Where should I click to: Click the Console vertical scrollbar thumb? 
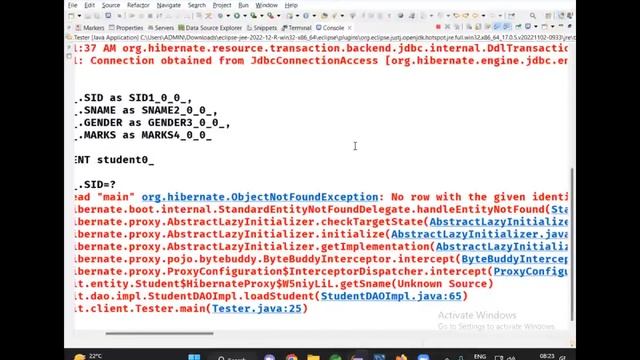pyautogui.click(x=572, y=245)
